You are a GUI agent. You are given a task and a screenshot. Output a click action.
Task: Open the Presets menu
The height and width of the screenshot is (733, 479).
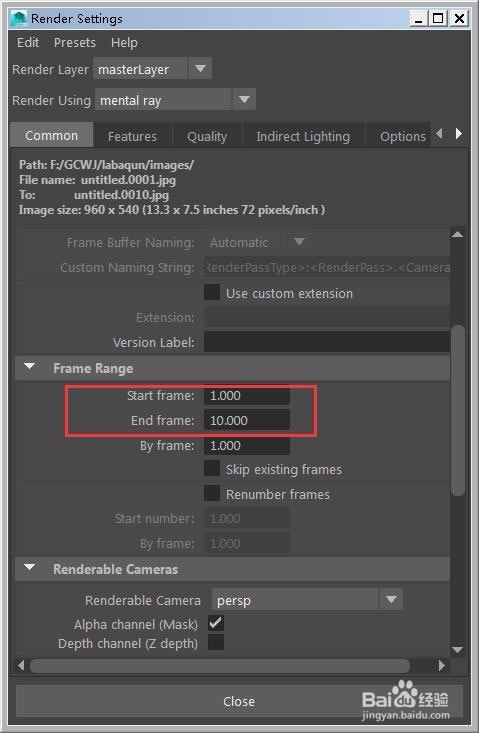pyautogui.click(x=75, y=43)
